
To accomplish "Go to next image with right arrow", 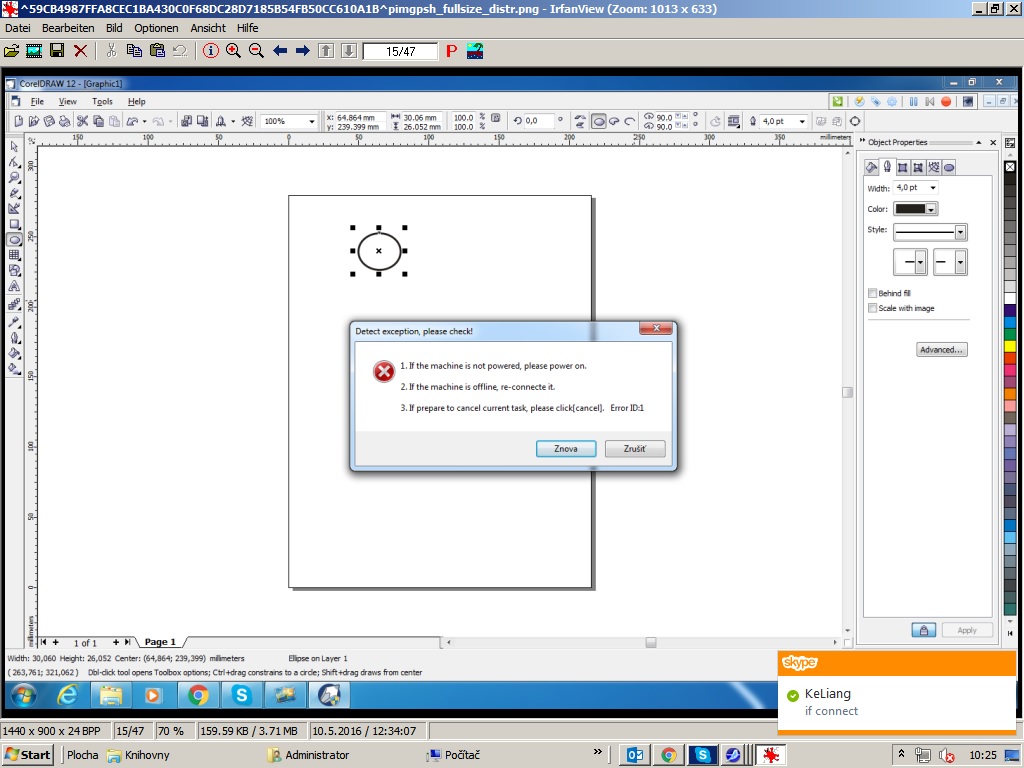I will pos(303,51).
